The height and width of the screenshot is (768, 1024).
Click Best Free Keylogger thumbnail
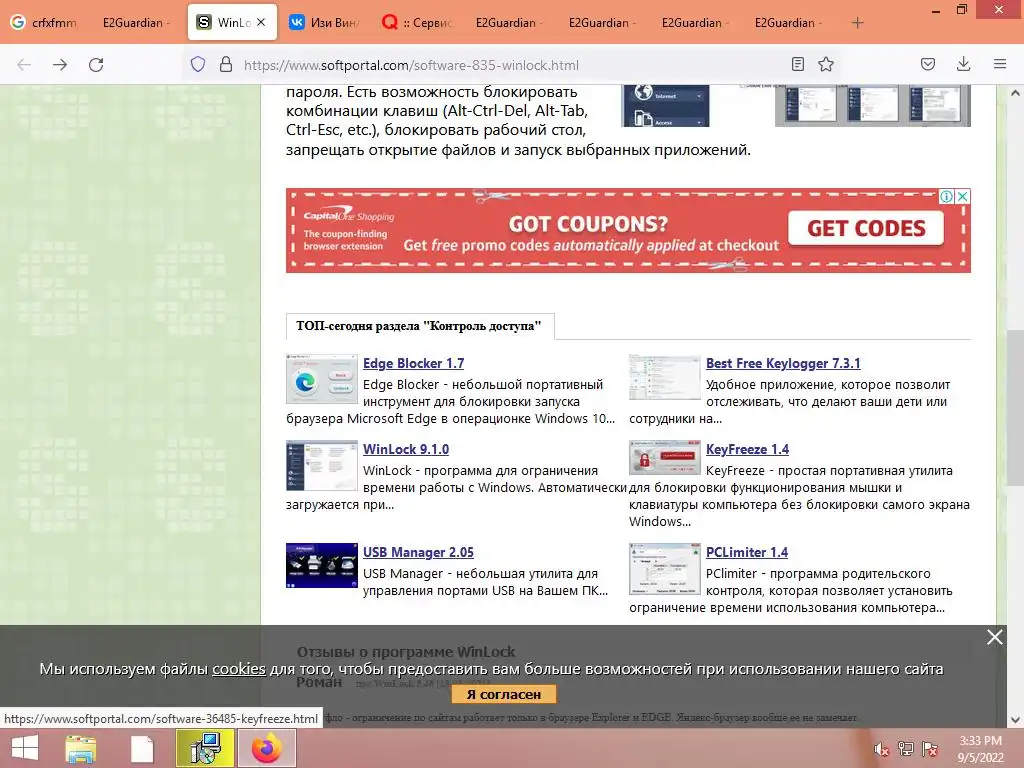pyautogui.click(x=665, y=377)
